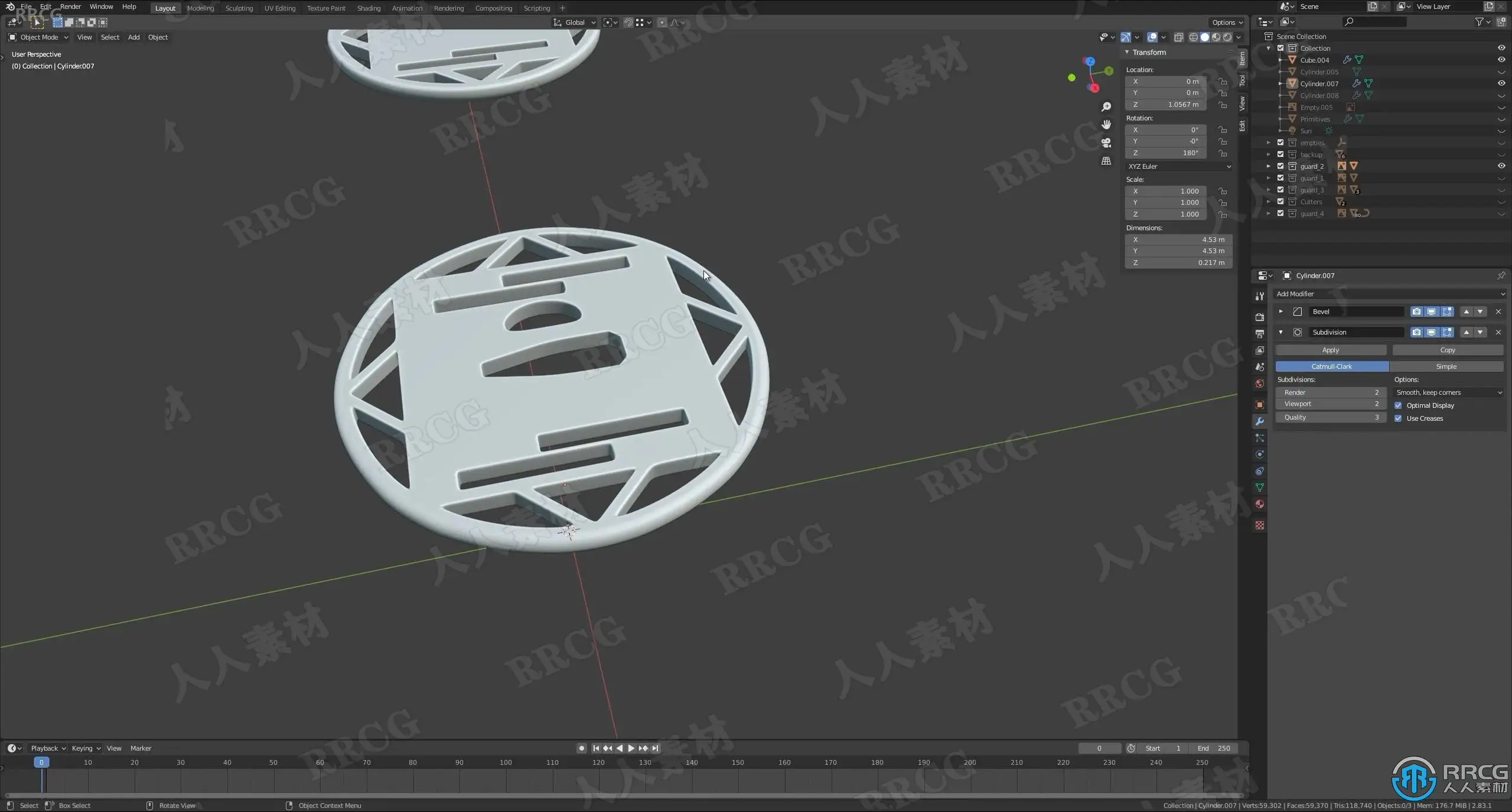Open the Material properties tab icon

[1260, 504]
